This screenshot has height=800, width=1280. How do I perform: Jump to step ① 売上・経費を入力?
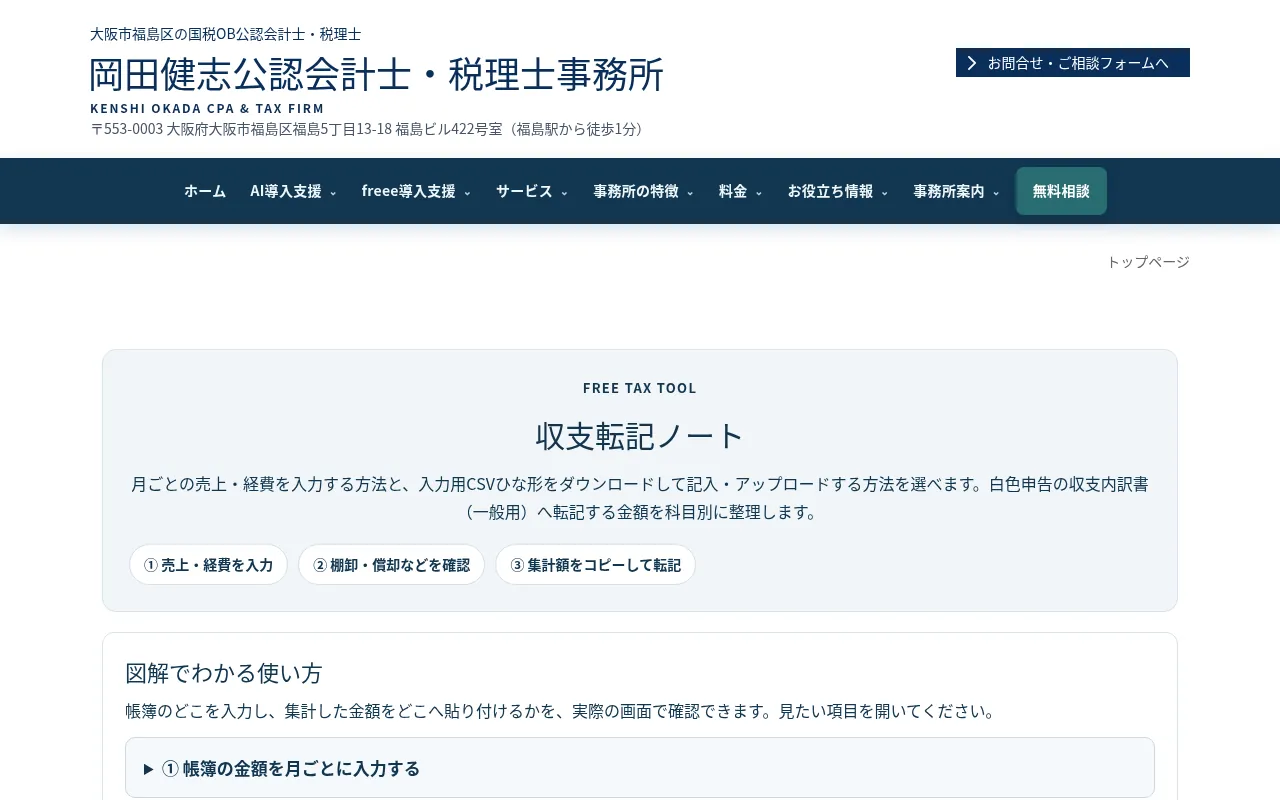pos(208,565)
